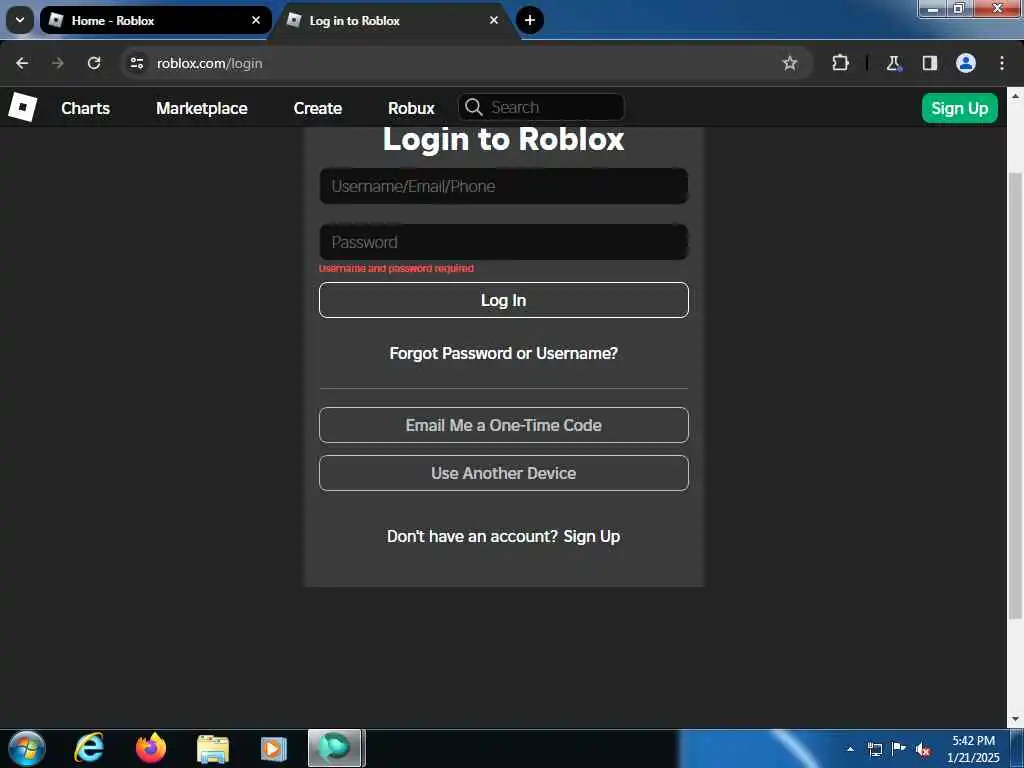Open Forgot Password or Username link

click(x=504, y=353)
